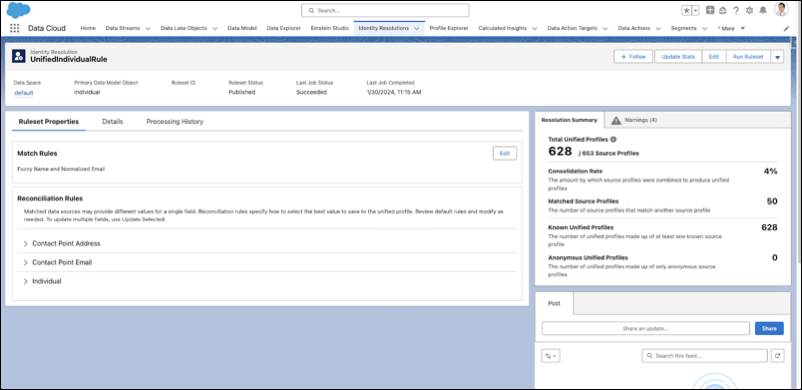Expand Segments tab chevron

coord(705,29)
